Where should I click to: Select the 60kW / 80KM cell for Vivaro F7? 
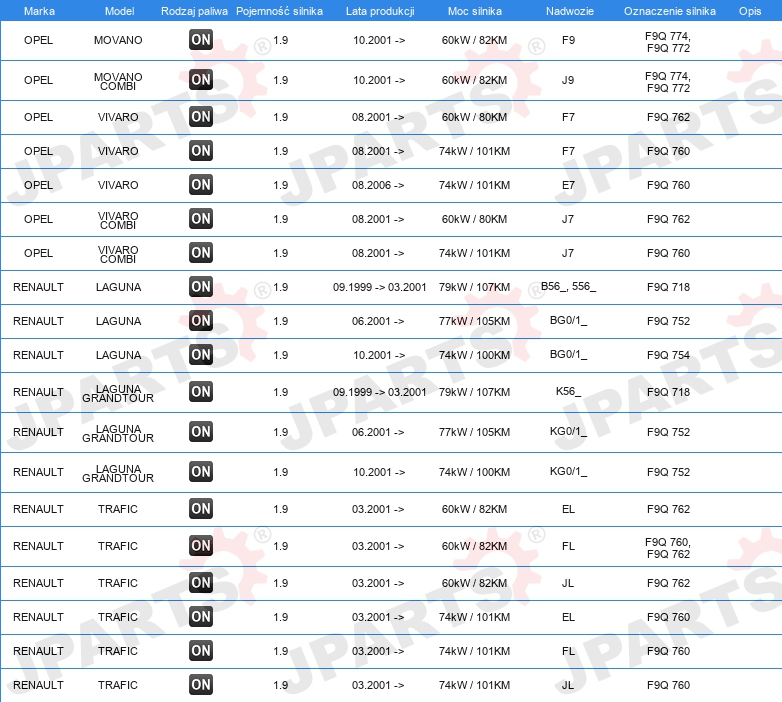tap(474, 117)
